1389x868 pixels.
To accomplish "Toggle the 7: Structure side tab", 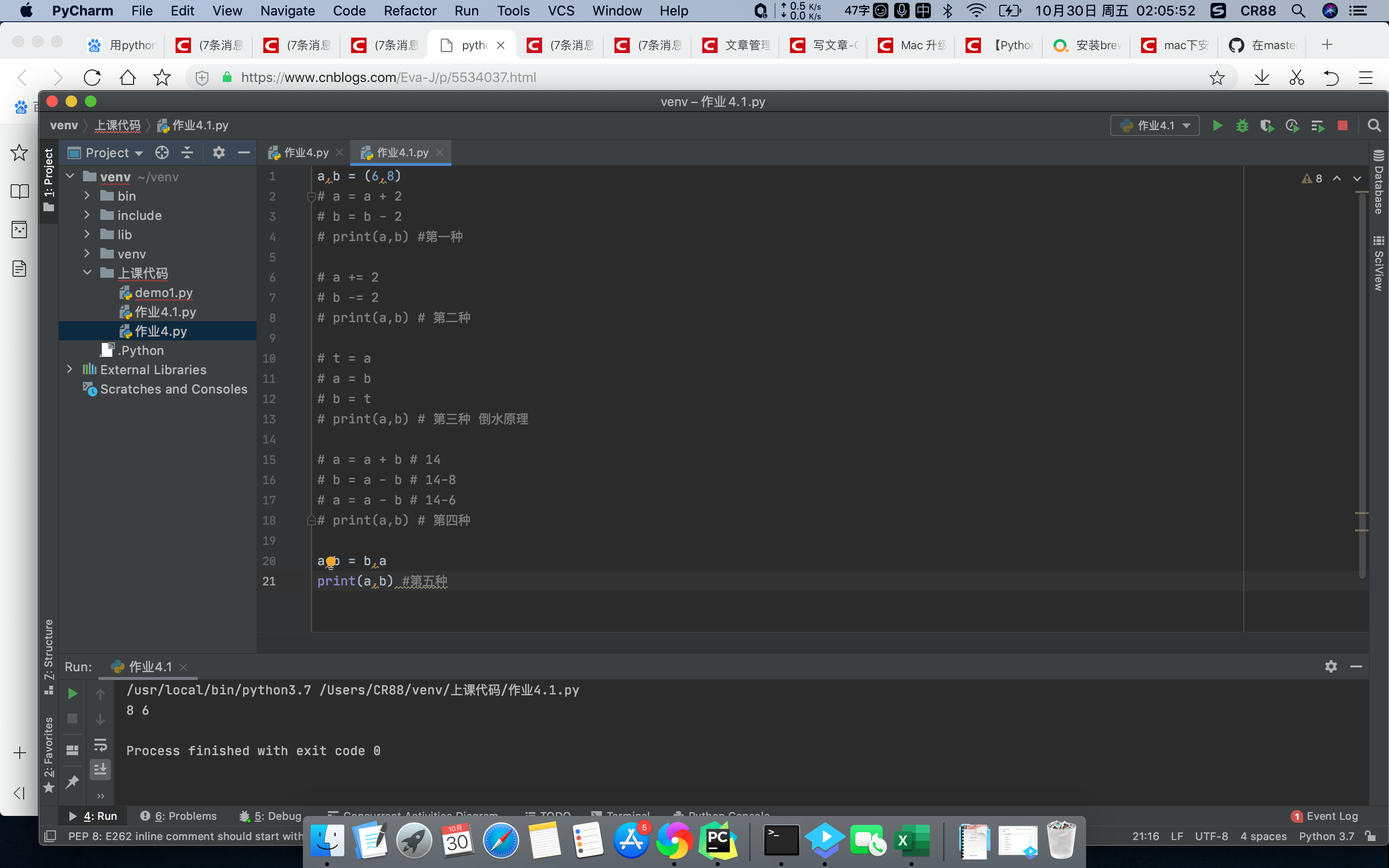I will (x=49, y=657).
